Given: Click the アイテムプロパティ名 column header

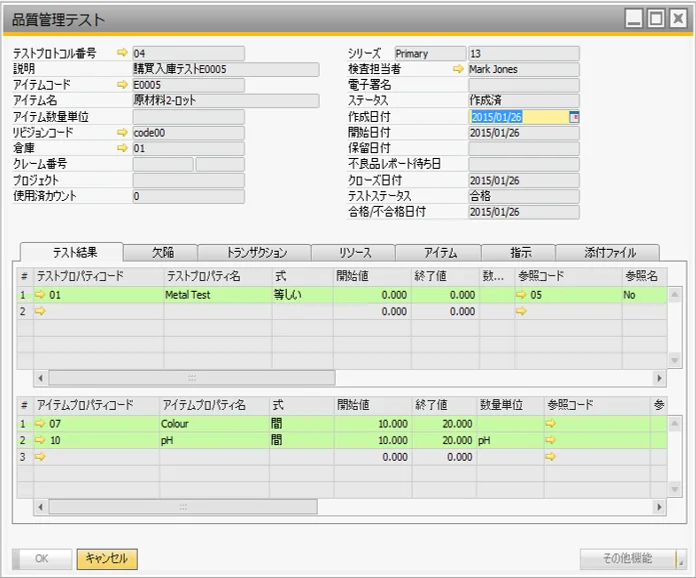Looking at the screenshot, I should point(214,405).
